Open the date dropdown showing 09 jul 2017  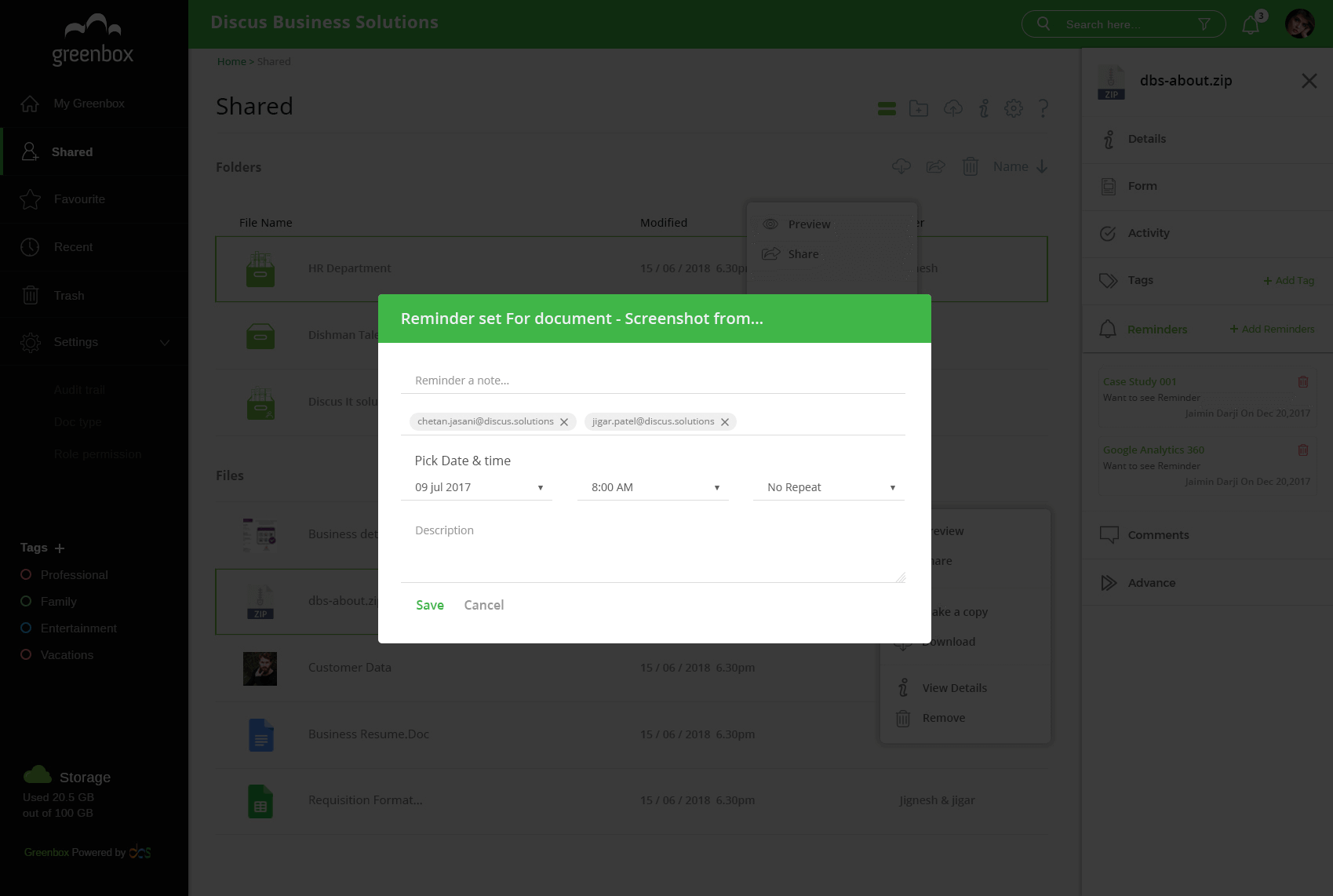coord(479,487)
